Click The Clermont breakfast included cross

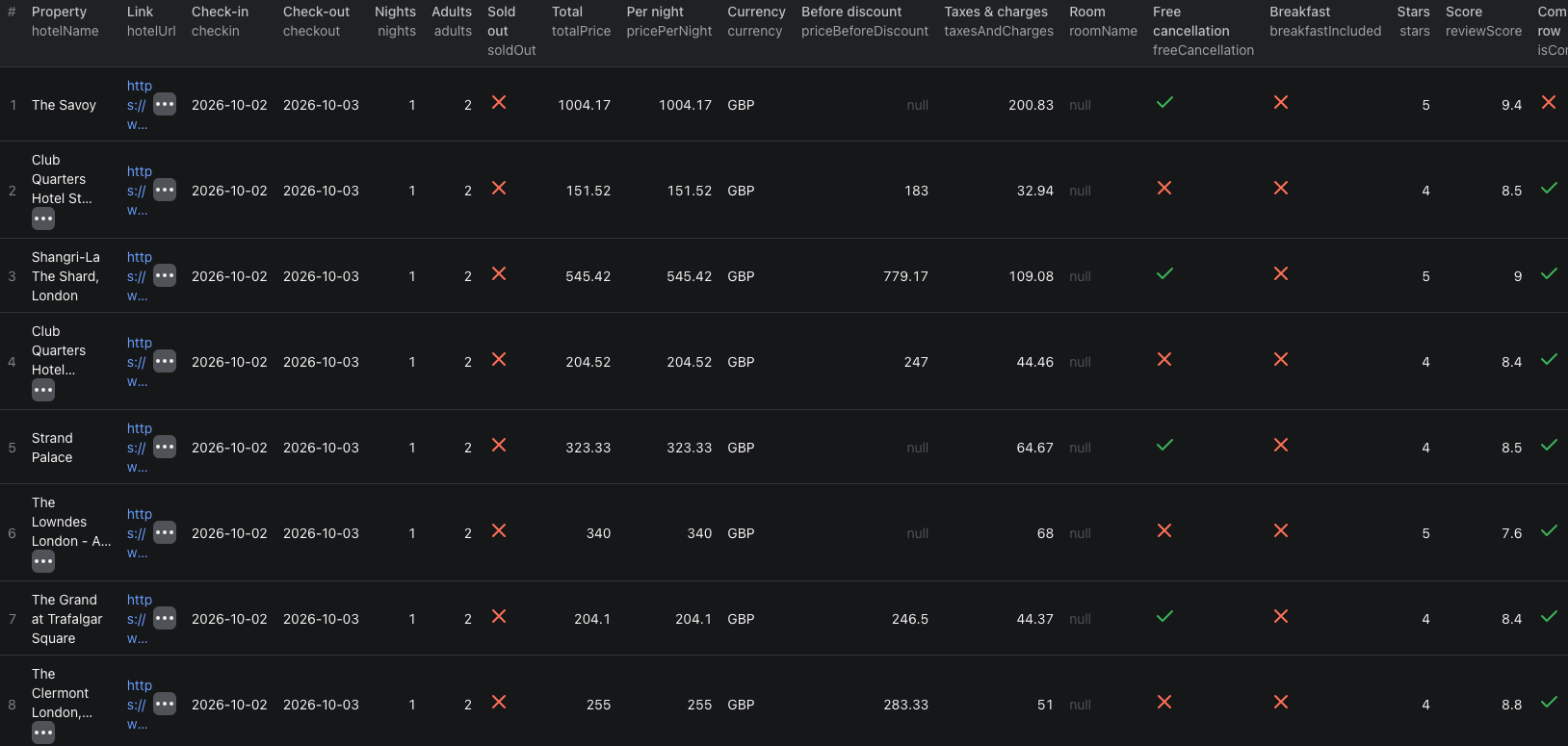coord(1281,702)
